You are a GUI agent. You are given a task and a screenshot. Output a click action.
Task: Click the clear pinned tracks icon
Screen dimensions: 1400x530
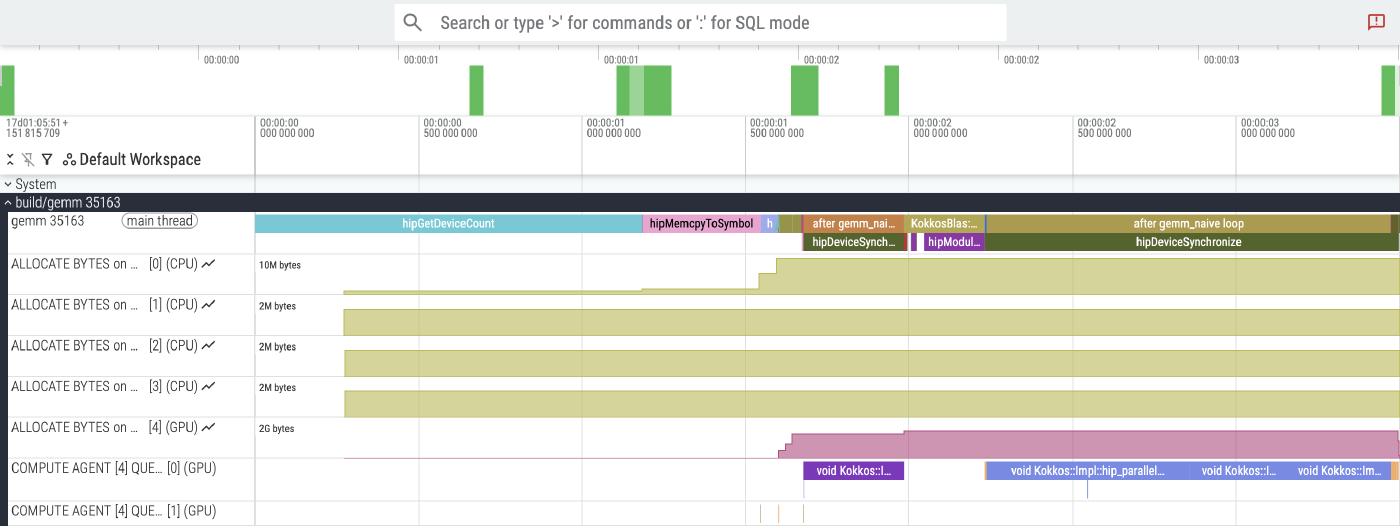coord(28,160)
